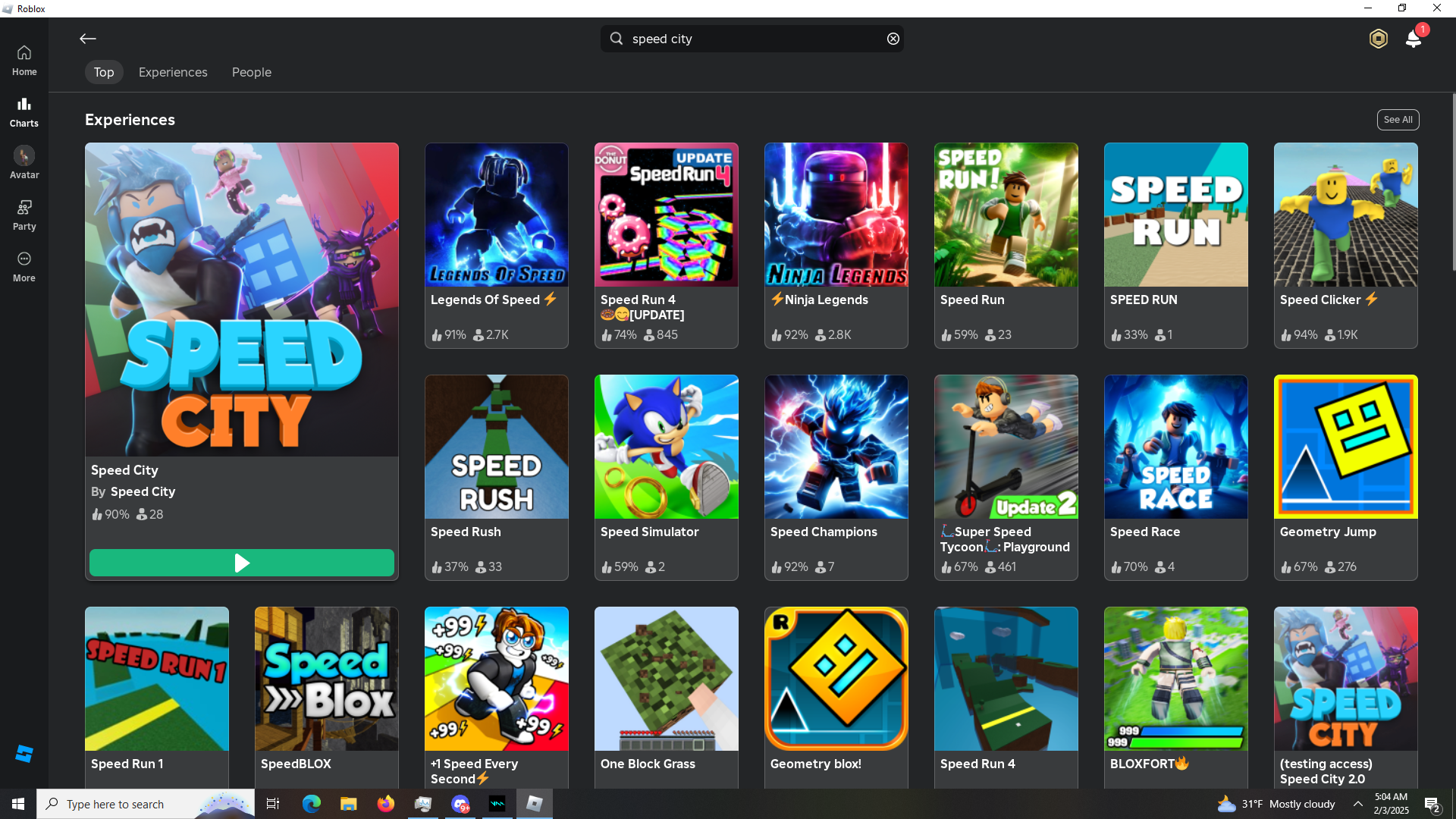
Task: Open the More options sidebar icon
Action: pyautogui.click(x=24, y=266)
